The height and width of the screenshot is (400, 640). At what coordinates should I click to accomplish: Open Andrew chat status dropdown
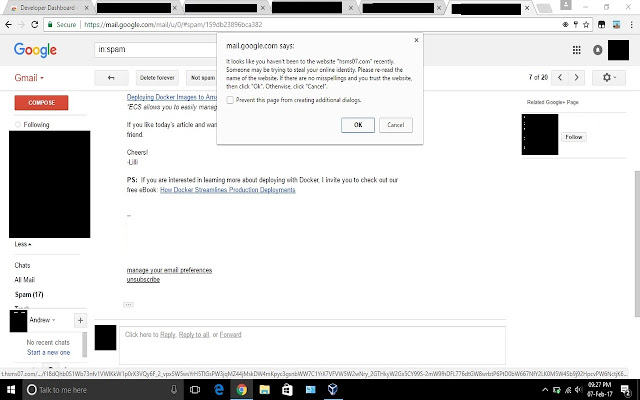point(42,320)
